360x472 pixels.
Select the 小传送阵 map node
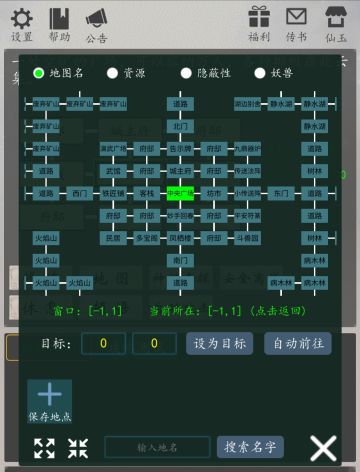pos(247,193)
